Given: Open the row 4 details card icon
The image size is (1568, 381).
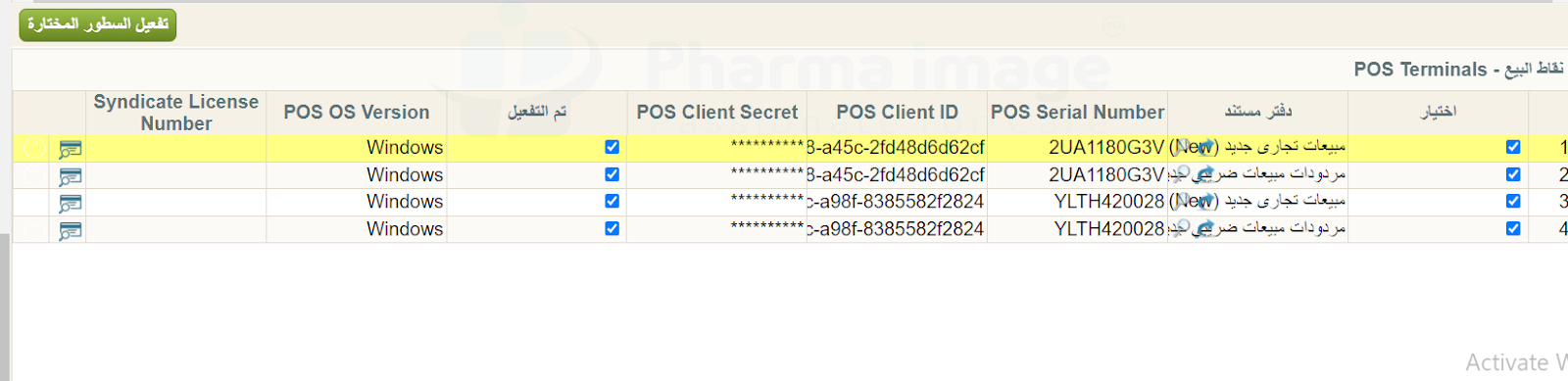Looking at the screenshot, I should pyautogui.click(x=70, y=230).
